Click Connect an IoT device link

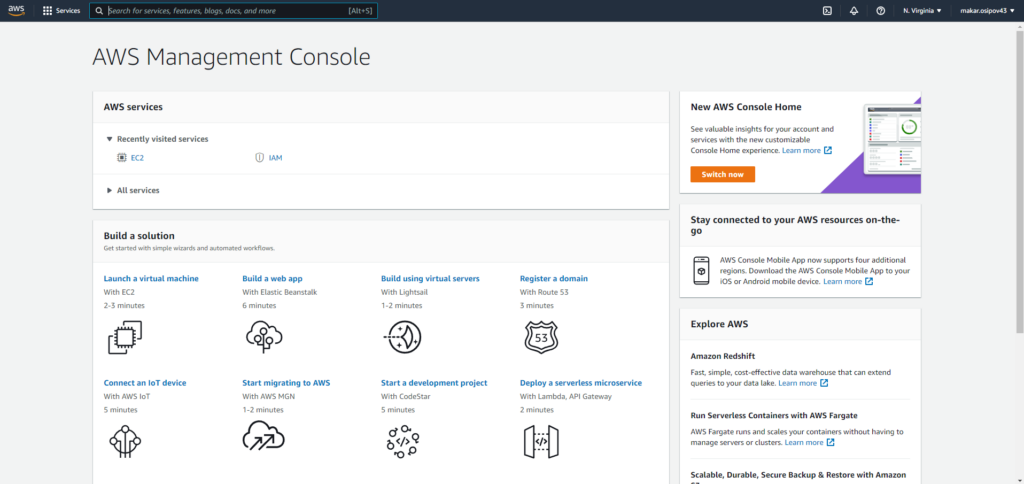pyautogui.click(x=145, y=383)
